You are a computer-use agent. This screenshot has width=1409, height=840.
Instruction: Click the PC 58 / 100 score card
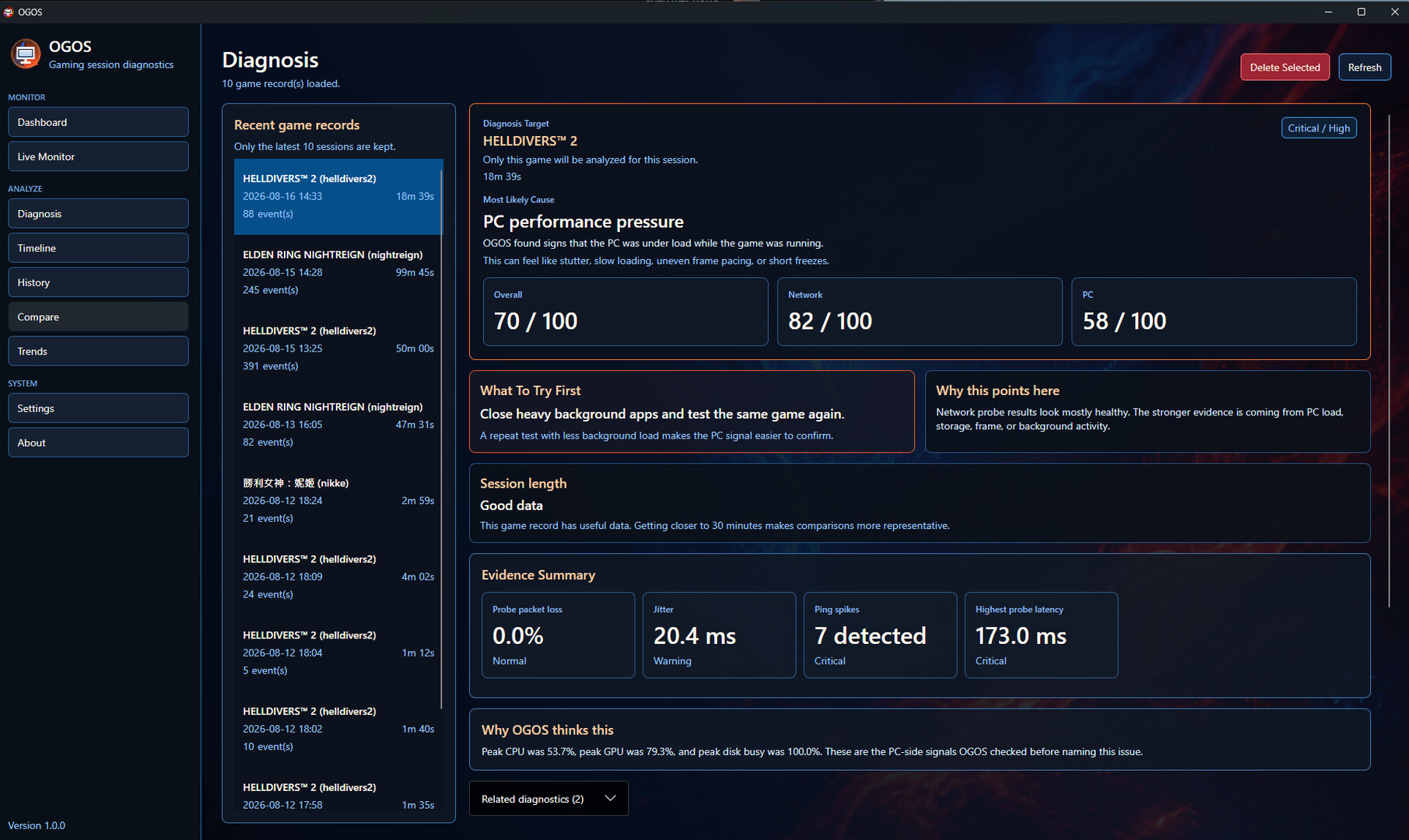[x=1214, y=312]
